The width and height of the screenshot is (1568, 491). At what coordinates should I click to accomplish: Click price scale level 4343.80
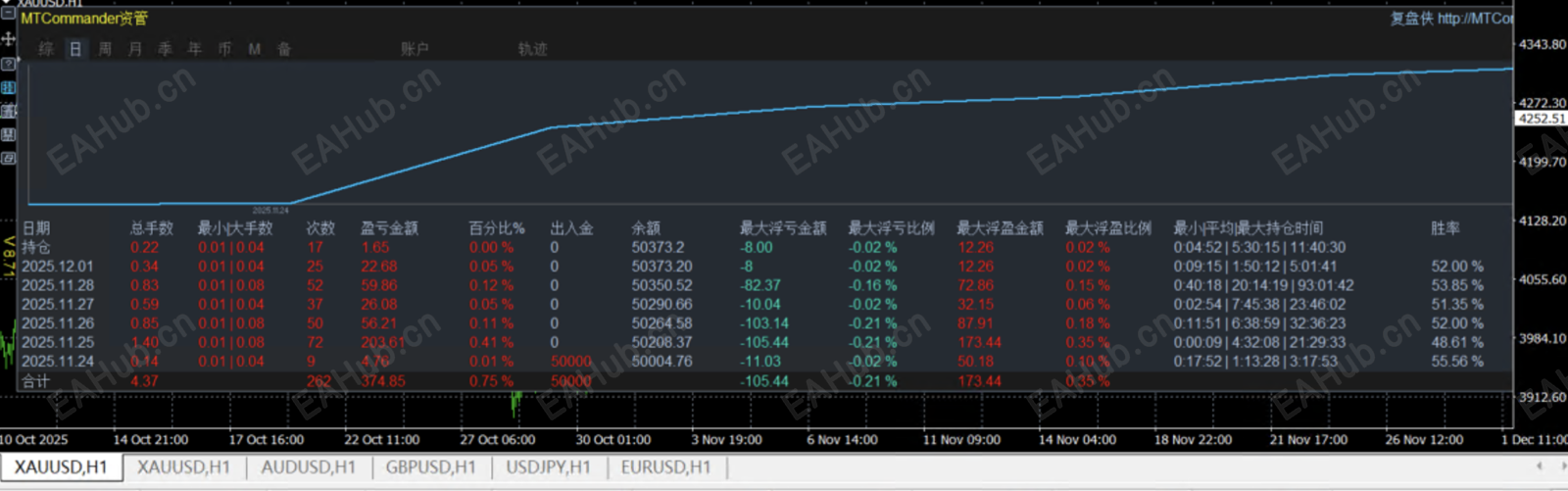click(1543, 45)
